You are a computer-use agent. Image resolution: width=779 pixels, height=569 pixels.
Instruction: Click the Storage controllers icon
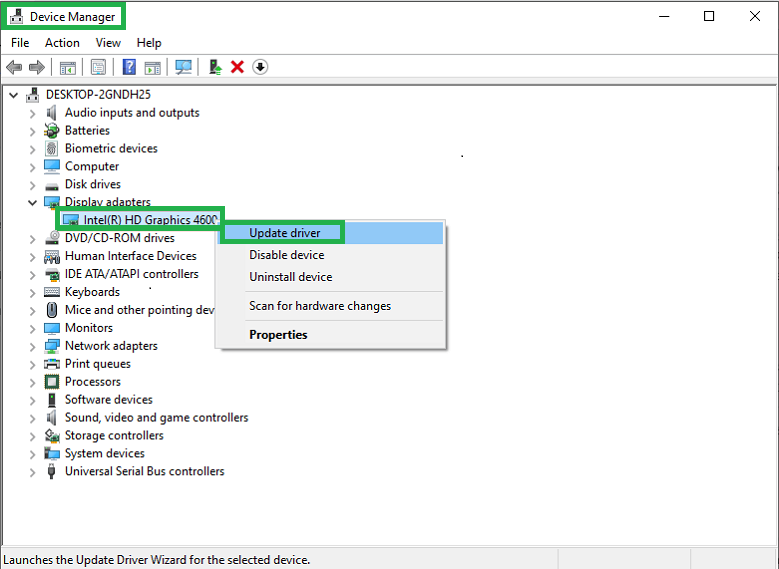coord(52,436)
